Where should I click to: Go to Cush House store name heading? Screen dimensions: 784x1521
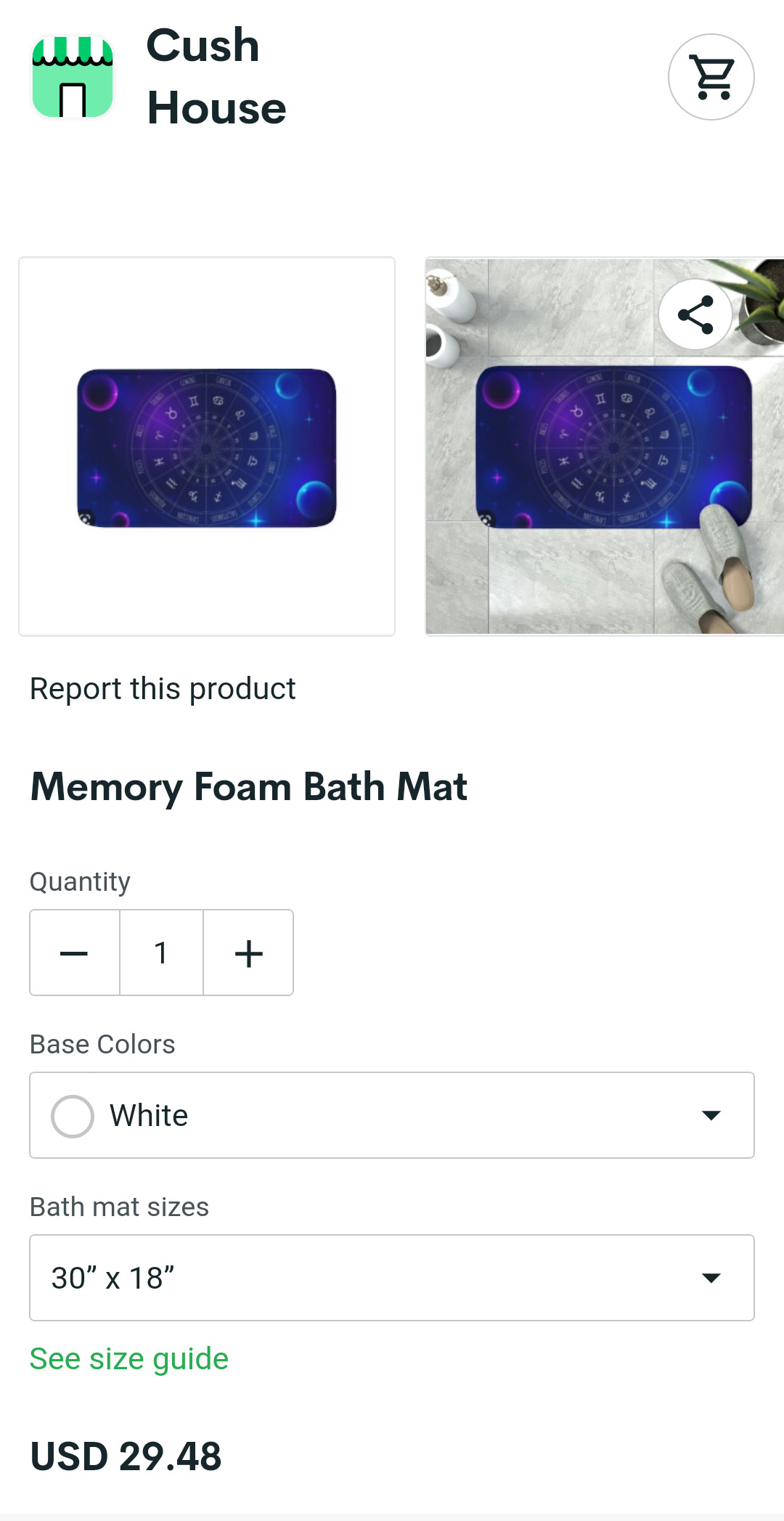coord(216,77)
